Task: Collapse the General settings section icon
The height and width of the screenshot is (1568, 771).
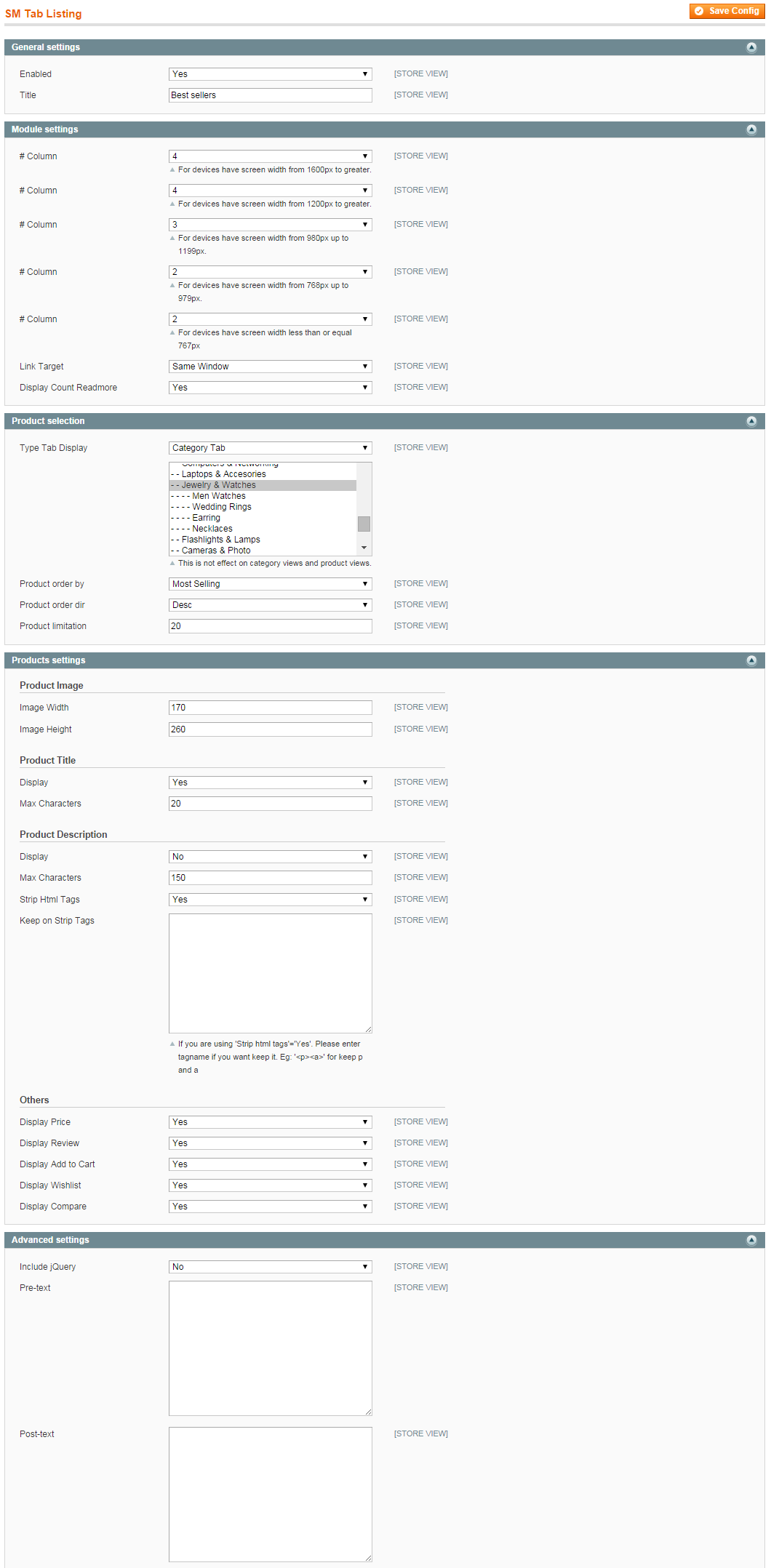Action: pyautogui.click(x=751, y=47)
